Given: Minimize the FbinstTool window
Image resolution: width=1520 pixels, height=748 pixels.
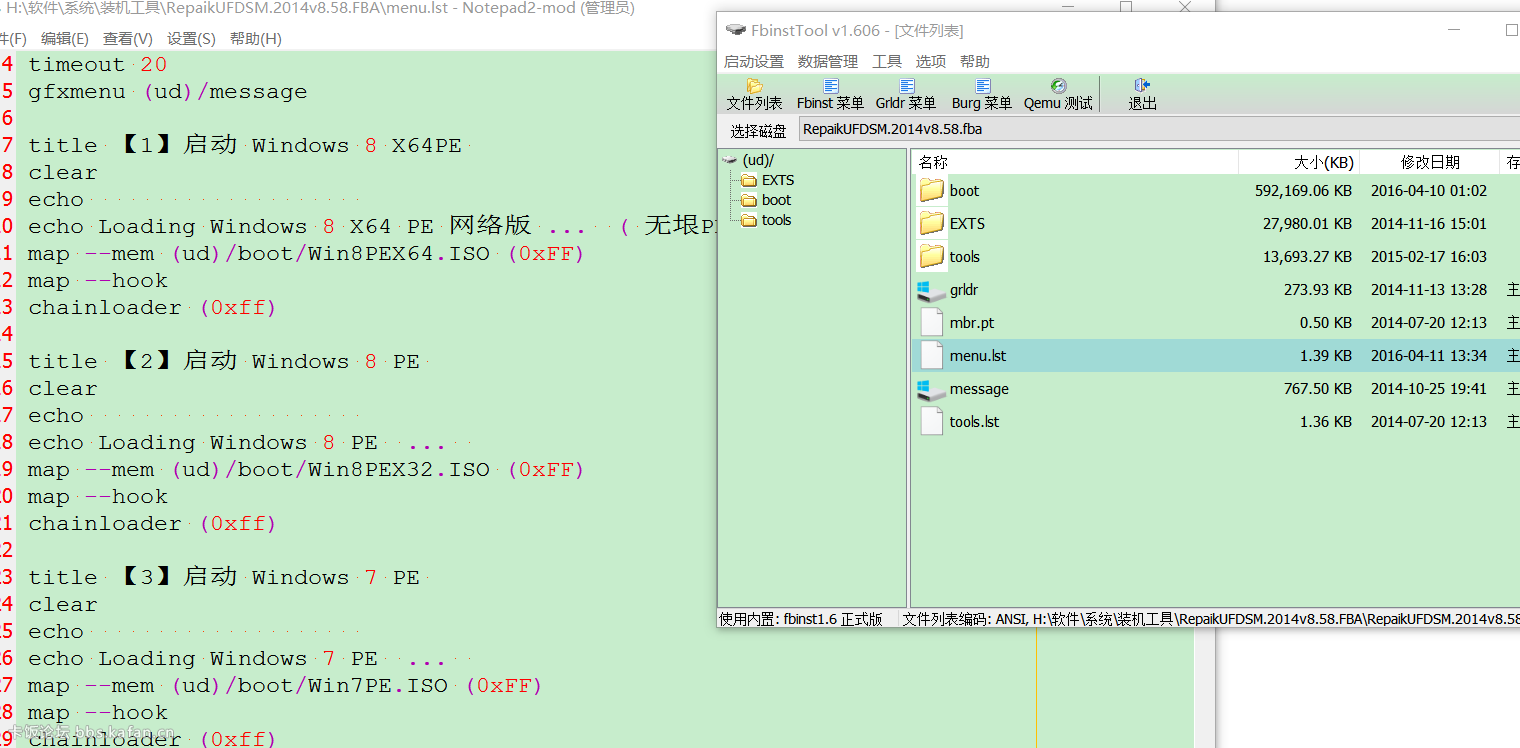Looking at the screenshot, I should click(1455, 30).
